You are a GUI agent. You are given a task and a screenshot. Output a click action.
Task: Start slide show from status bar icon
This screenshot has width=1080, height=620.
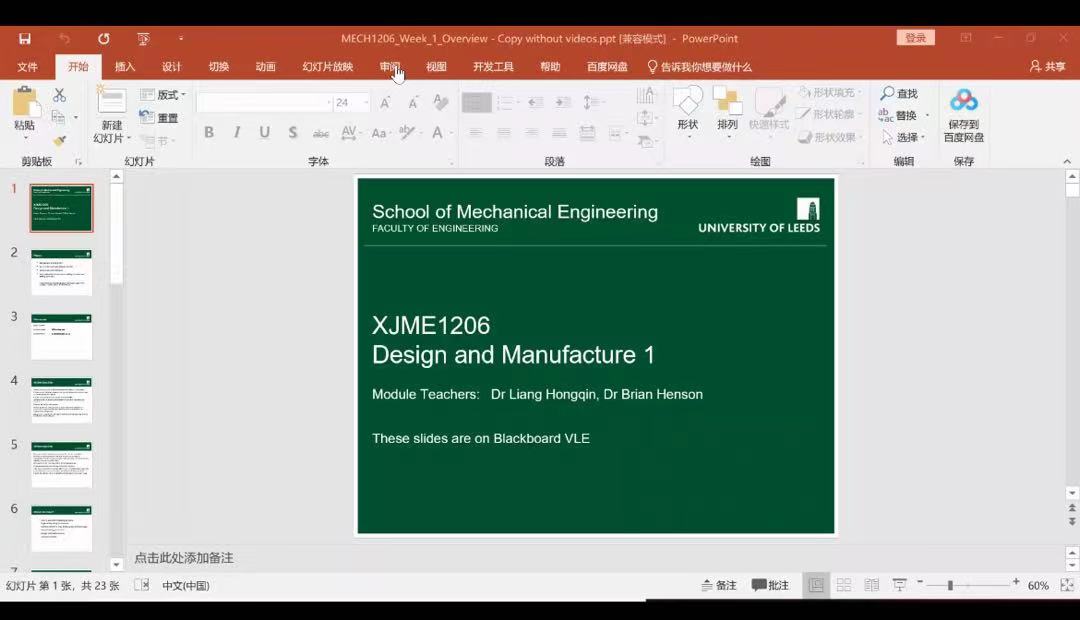click(x=899, y=585)
